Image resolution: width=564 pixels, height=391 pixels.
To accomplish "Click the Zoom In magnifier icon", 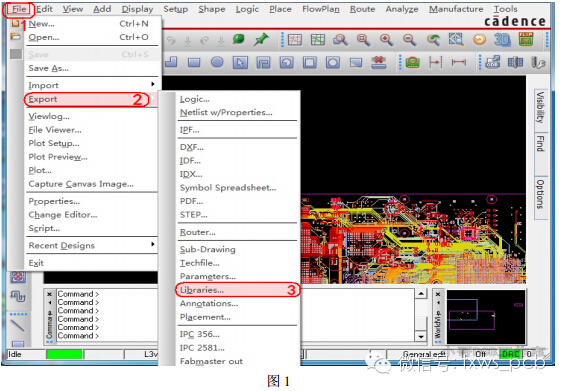I will point(386,40).
